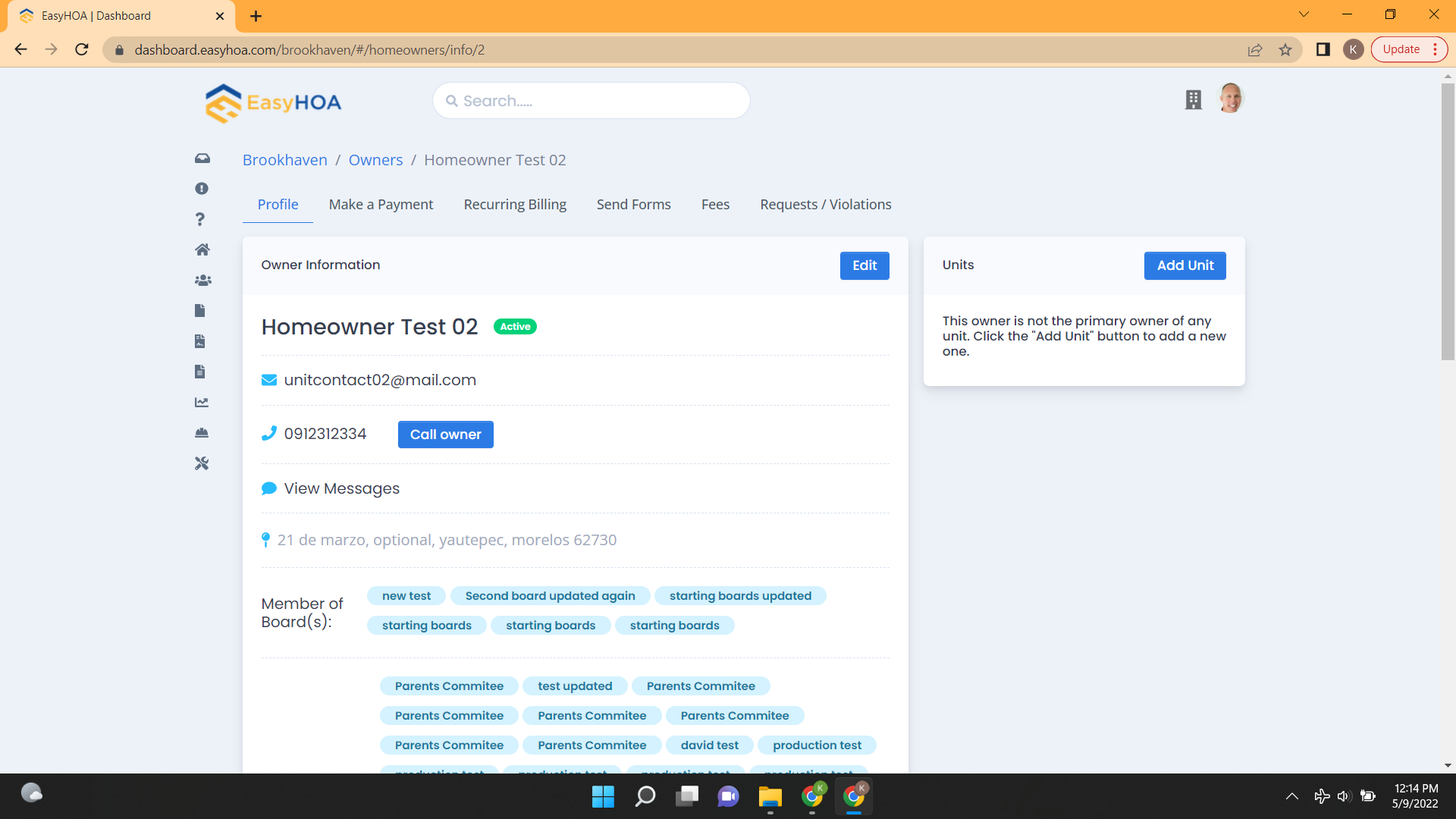Open maintenance via the hard hat icon
The image size is (1456, 819).
point(201,432)
